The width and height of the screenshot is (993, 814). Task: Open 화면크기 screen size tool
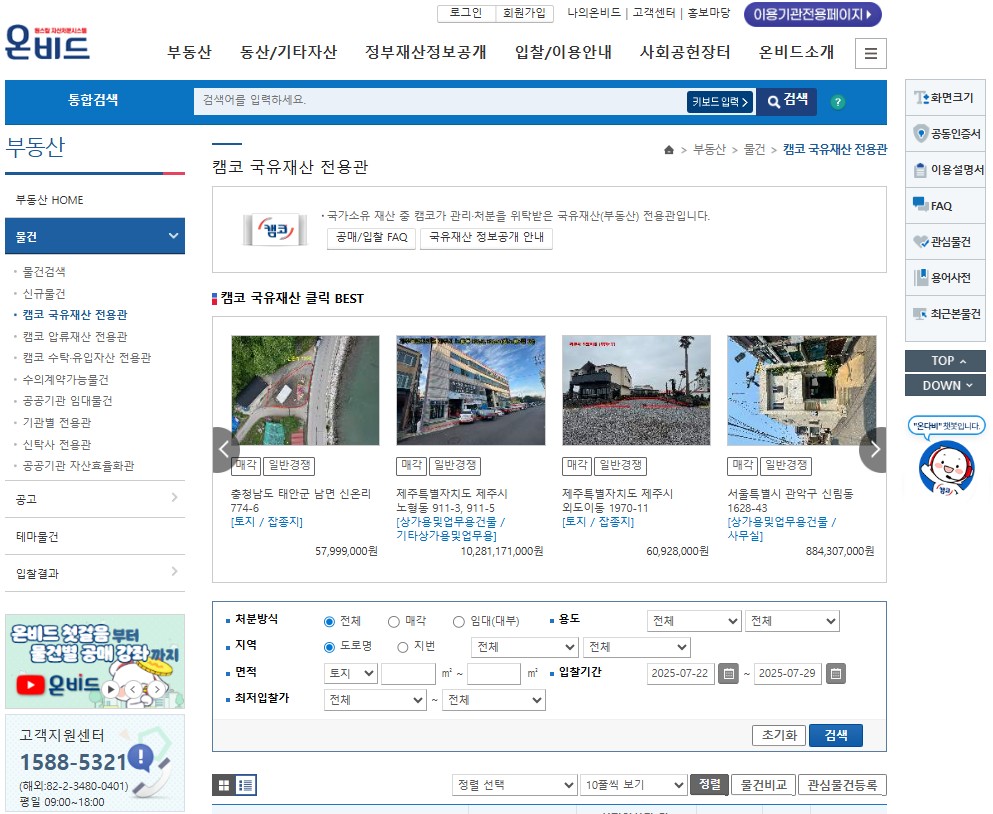[945, 98]
